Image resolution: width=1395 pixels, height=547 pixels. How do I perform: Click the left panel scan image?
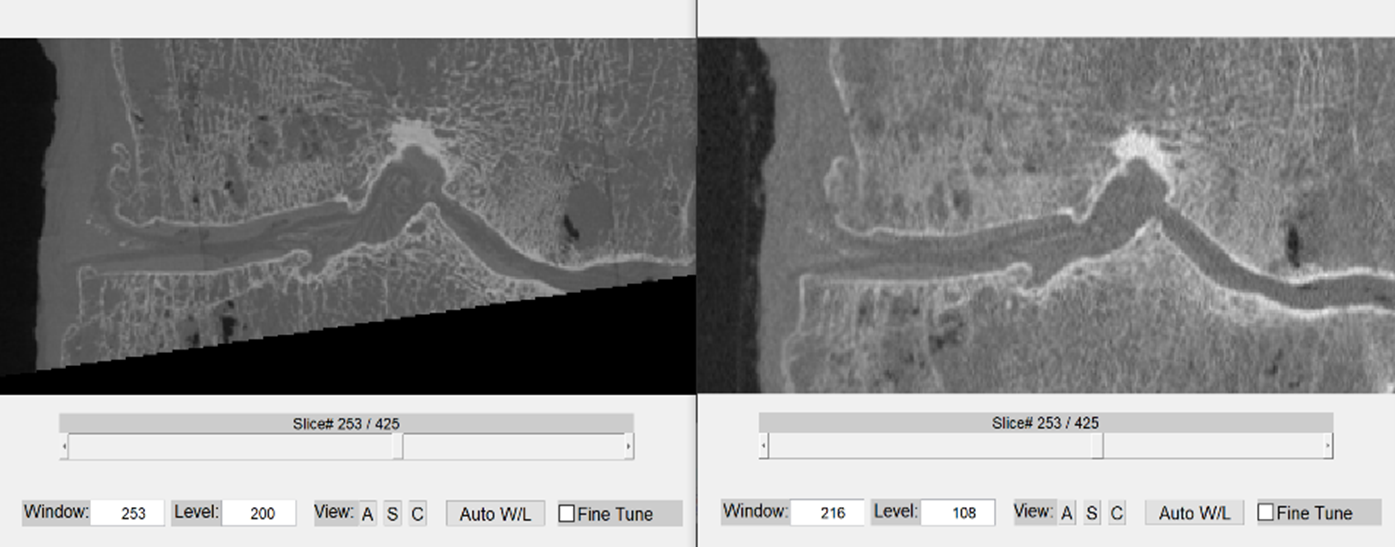[347, 216]
